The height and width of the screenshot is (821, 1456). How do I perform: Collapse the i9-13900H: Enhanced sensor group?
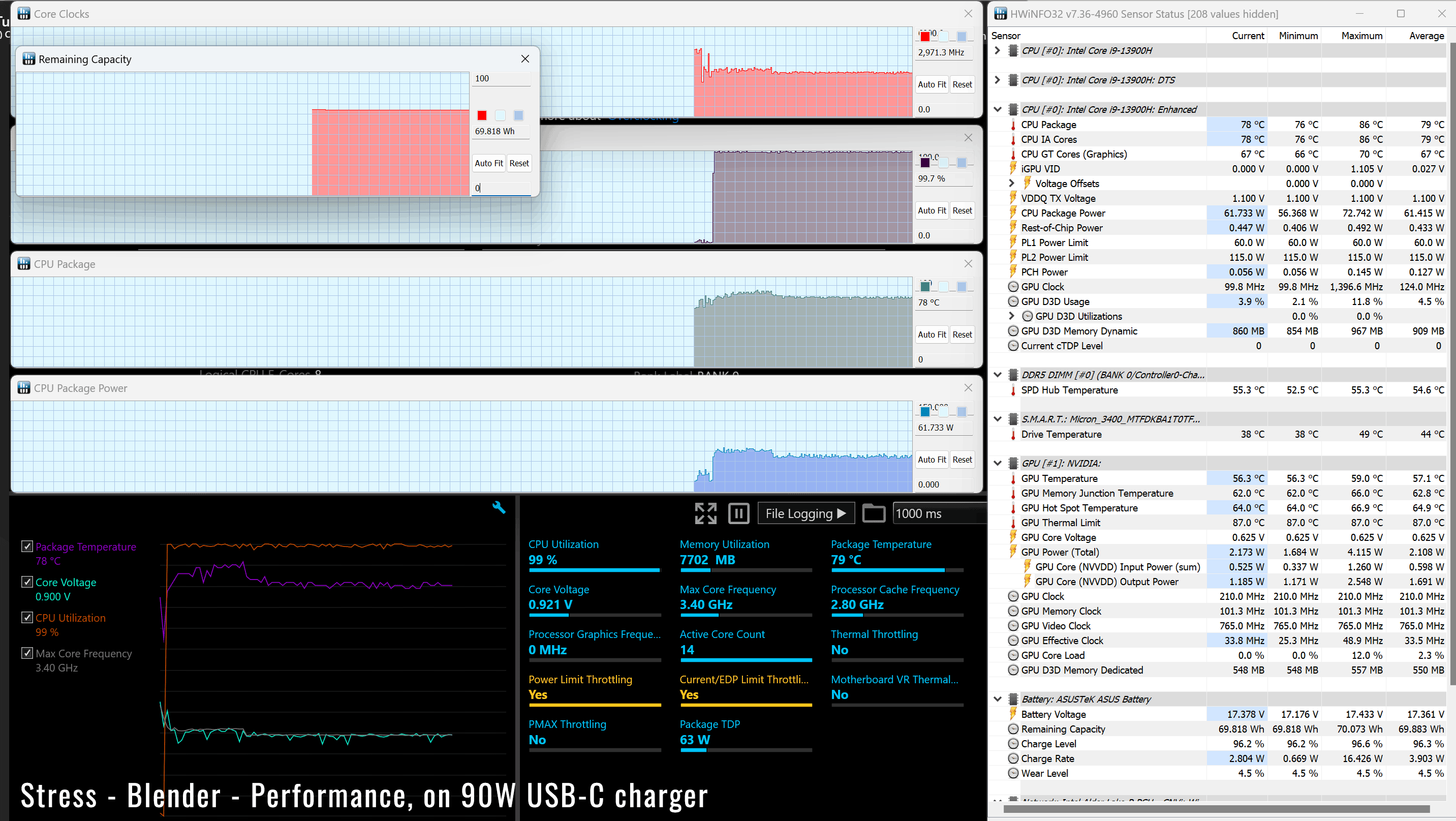[998, 109]
